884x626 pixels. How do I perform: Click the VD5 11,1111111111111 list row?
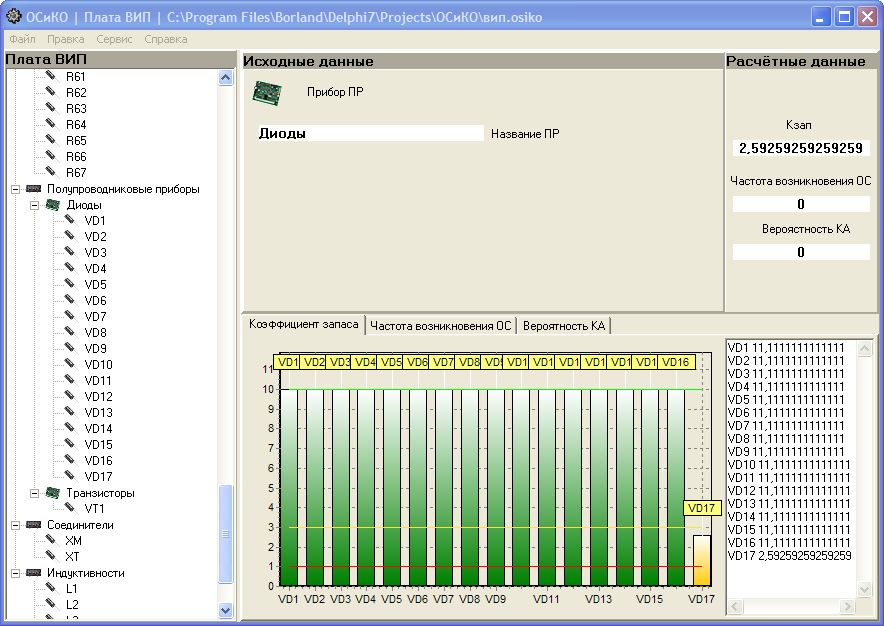coord(786,400)
